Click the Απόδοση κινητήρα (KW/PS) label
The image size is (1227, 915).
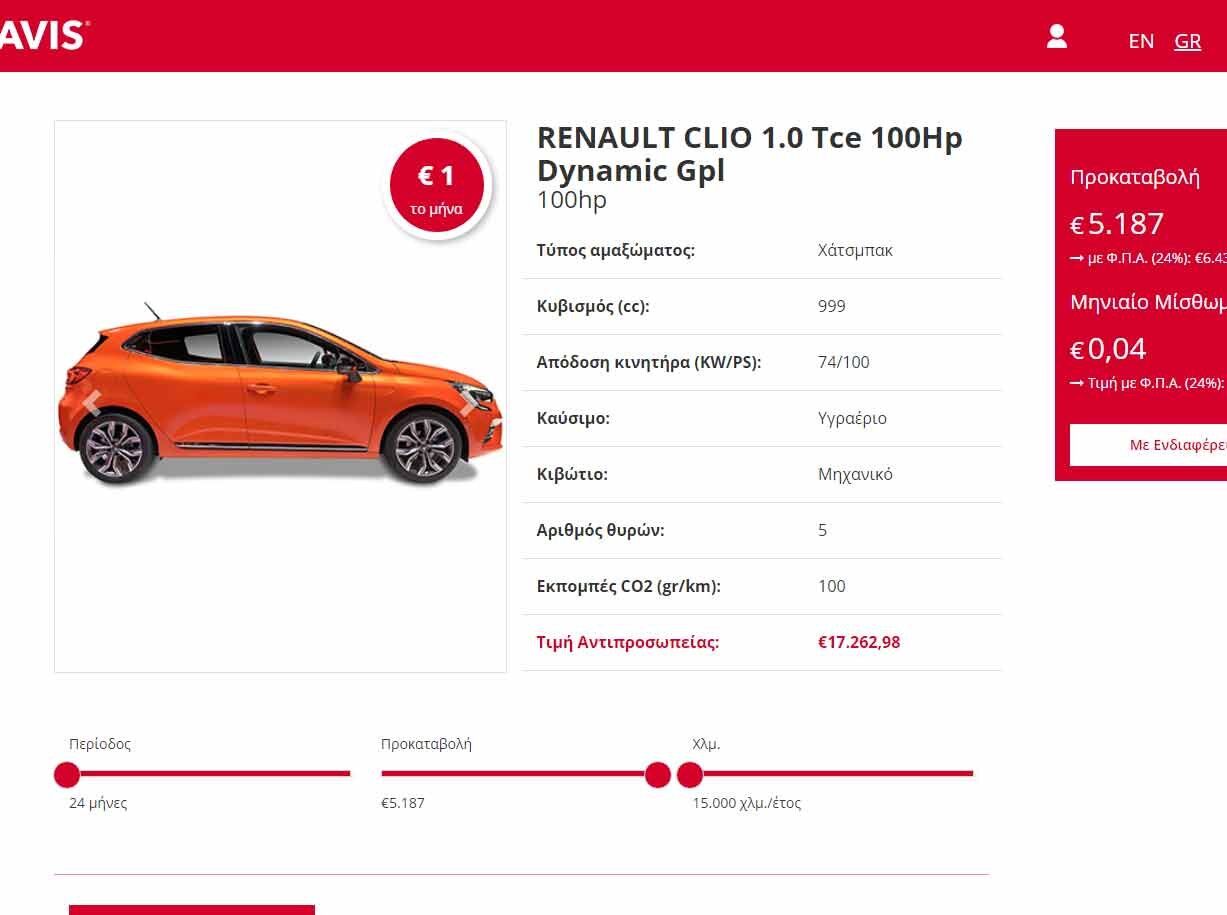click(x=649, y=362)
